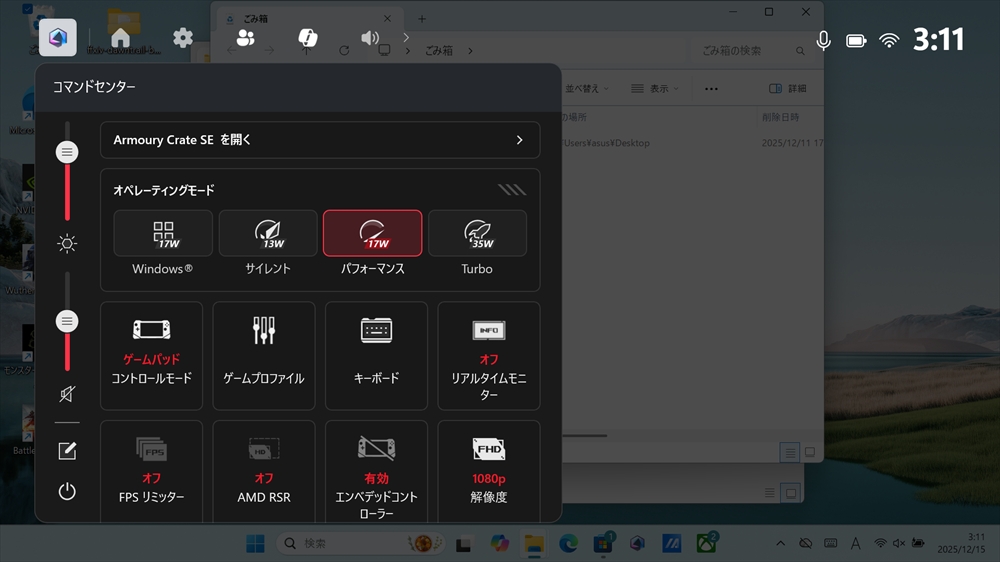Viewport: 1000px width, 562px height.
Task: Open the Copilot feedback widget icon
Action: click(307, 38)
